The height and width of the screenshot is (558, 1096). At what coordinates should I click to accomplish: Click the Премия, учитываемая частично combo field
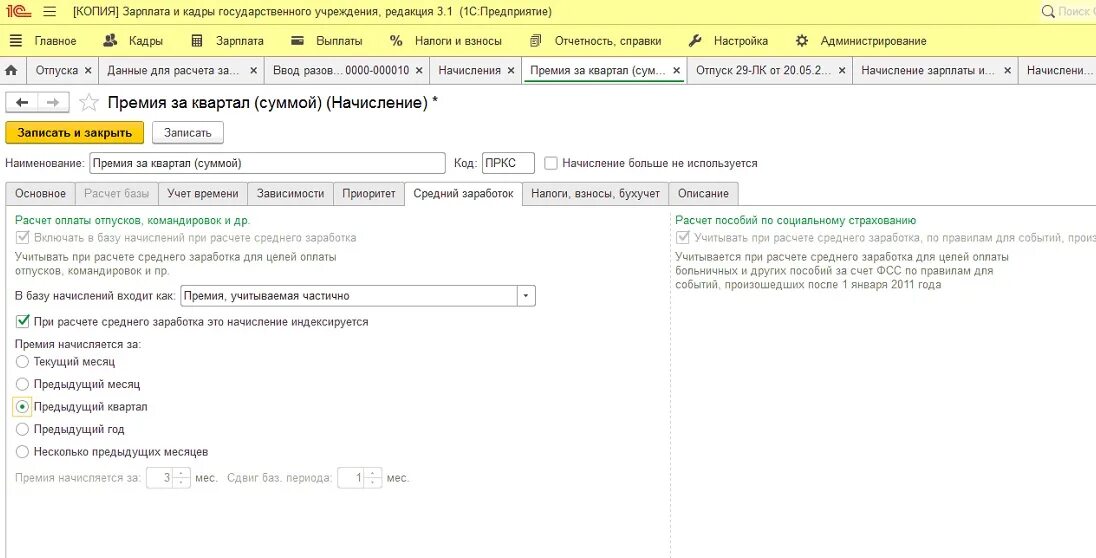tap(349, 296)
